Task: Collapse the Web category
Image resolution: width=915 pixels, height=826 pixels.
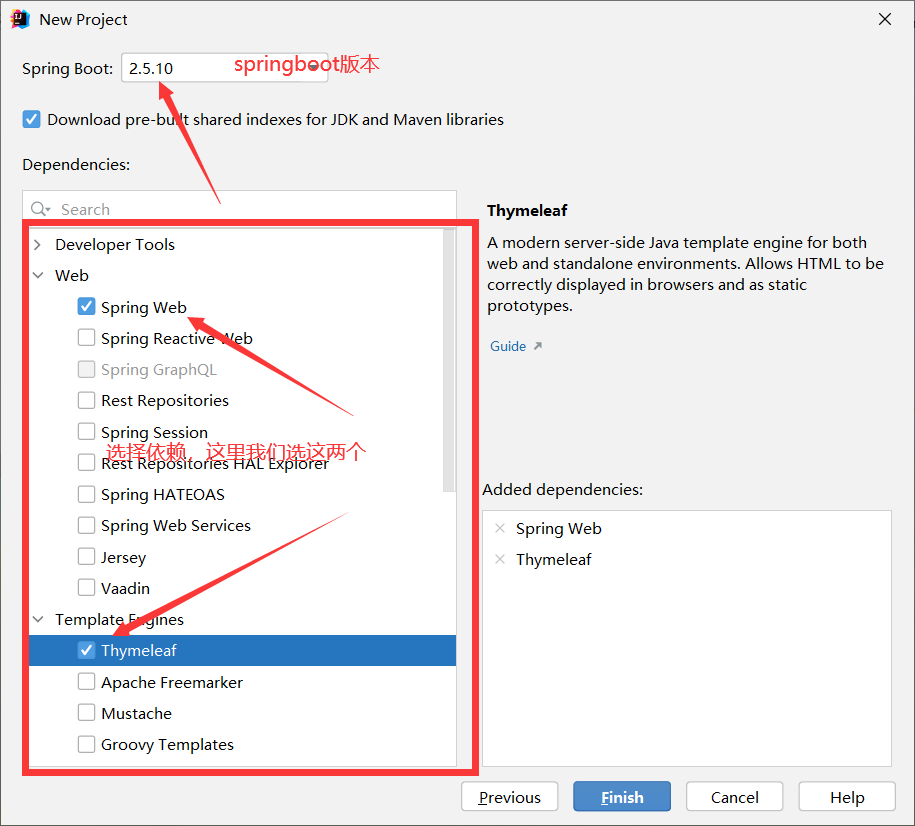Action: tap(38, 275)
